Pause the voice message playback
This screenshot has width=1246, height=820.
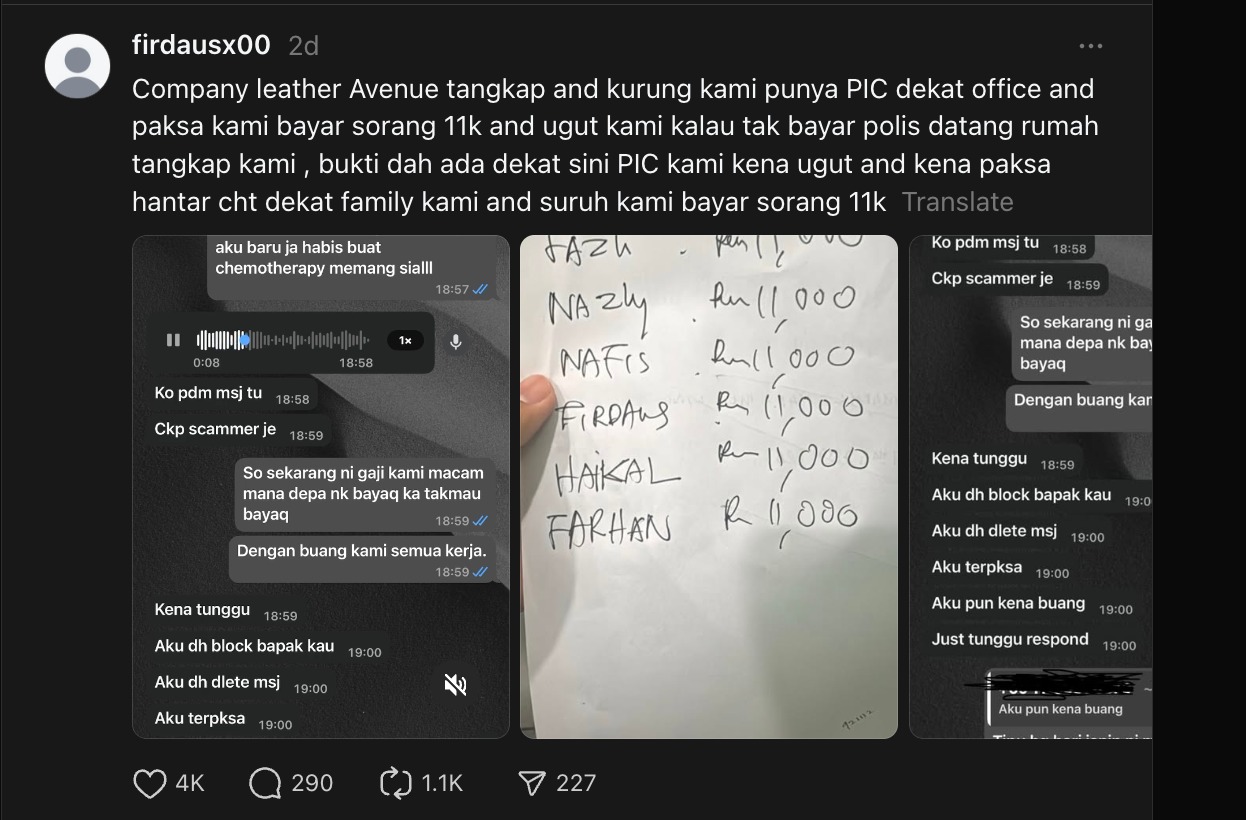pyautogui.click(x=173, y=340)
